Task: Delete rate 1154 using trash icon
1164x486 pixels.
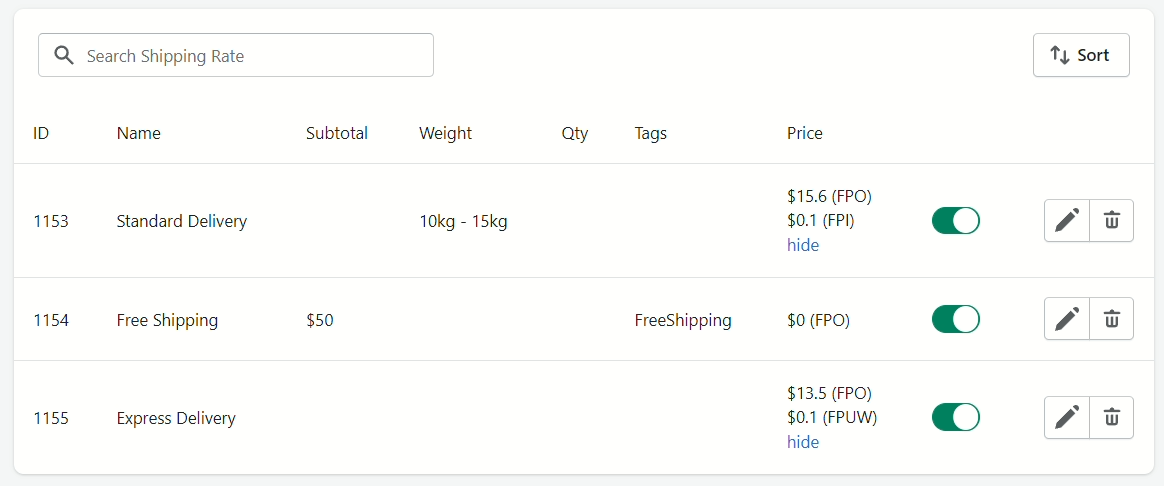Action: click(x=1111, y=319)
